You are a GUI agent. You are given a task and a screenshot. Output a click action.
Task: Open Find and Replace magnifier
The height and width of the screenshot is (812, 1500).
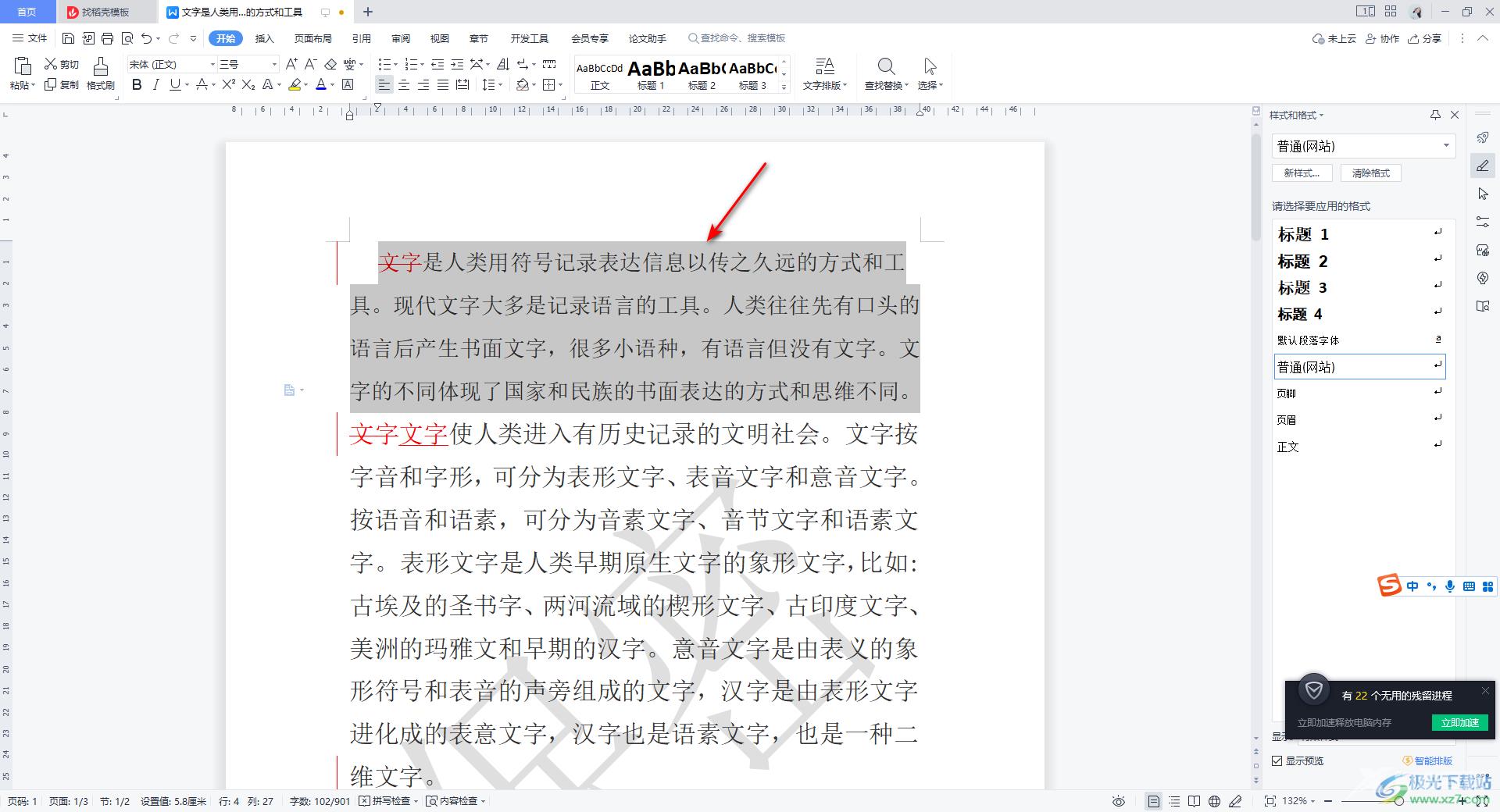point(886,66)
